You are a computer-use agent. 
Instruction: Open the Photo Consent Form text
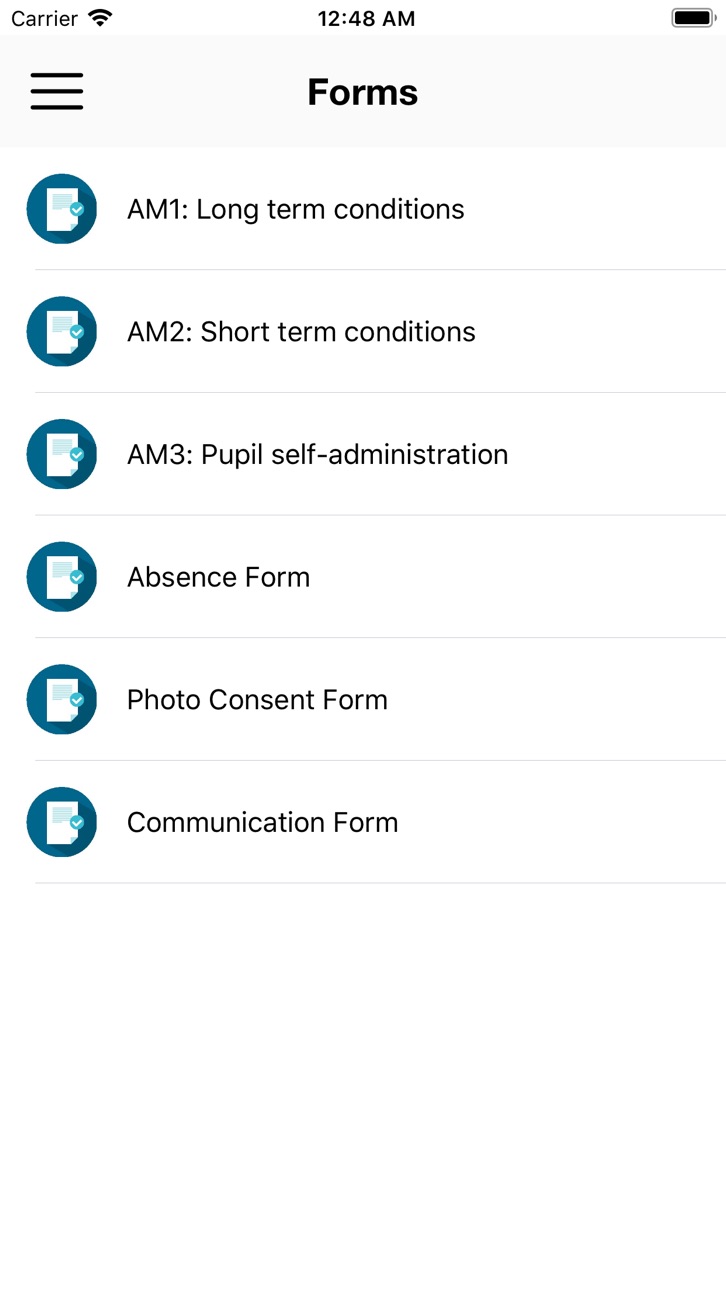click(257, 699)
